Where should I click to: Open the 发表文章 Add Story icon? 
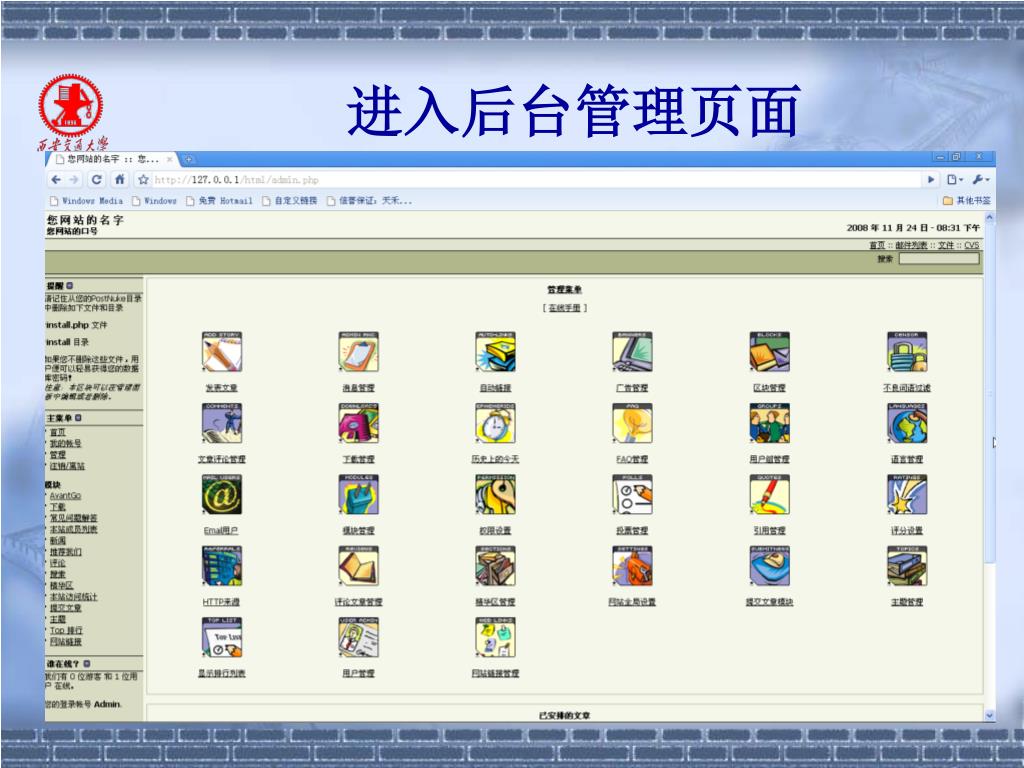222,351
